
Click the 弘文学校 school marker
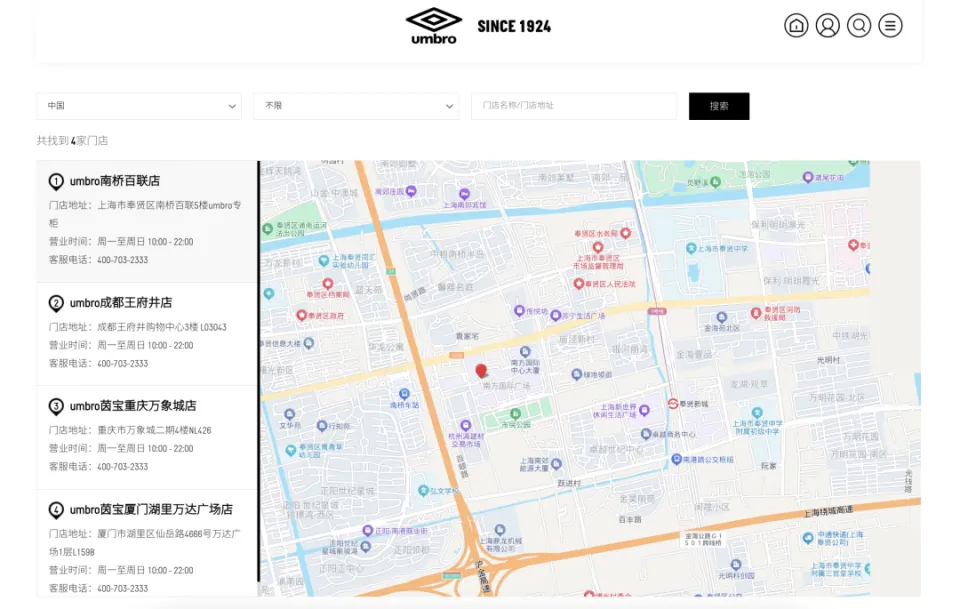pos(422,490)
